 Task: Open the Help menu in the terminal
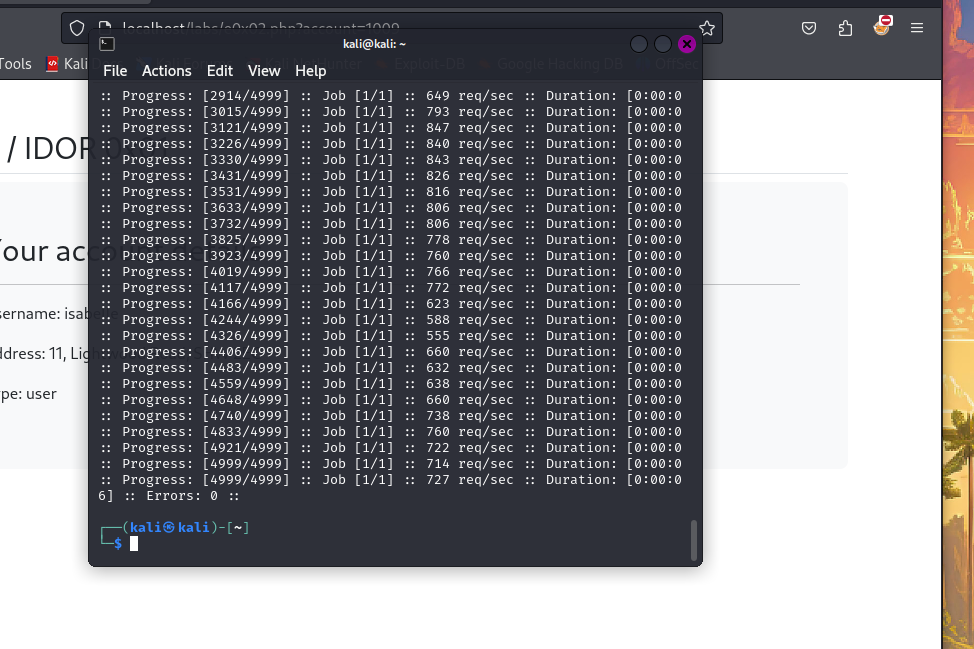[x=311, y=71]
